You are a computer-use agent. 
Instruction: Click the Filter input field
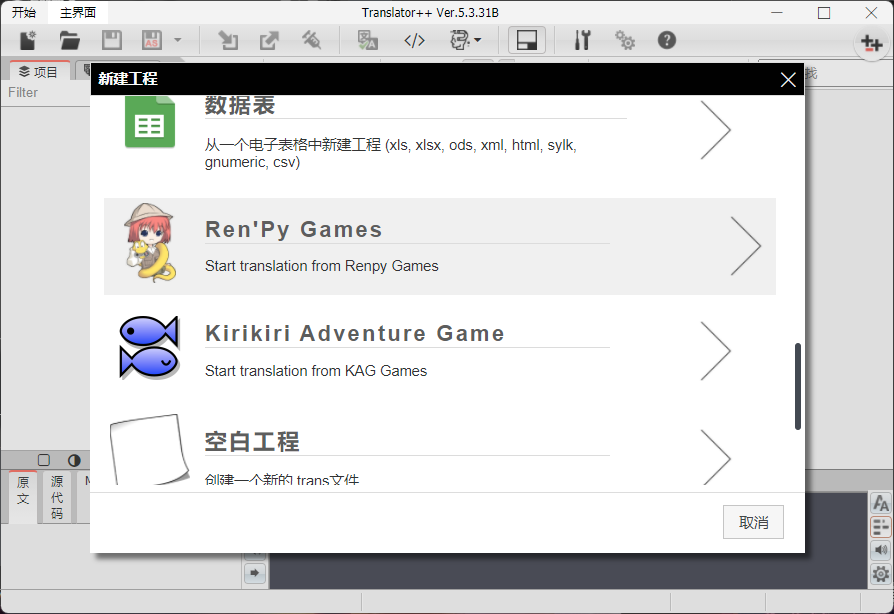pos(48,92)
